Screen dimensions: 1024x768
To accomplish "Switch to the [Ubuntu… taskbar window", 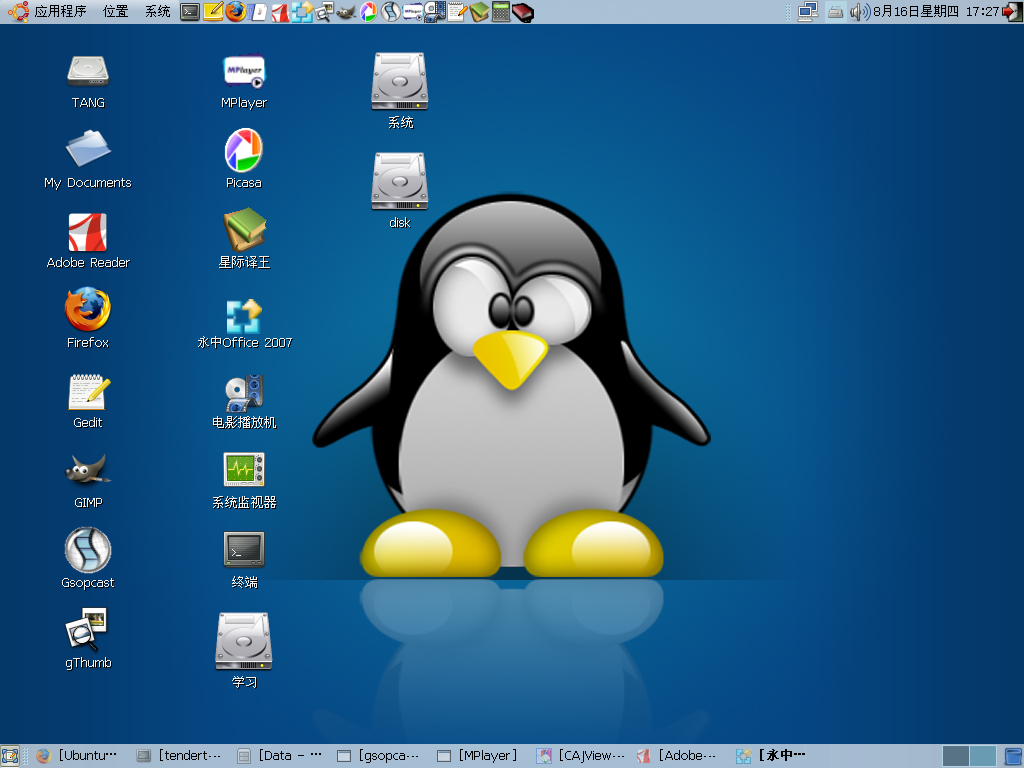I will click(x=76, y=756).
